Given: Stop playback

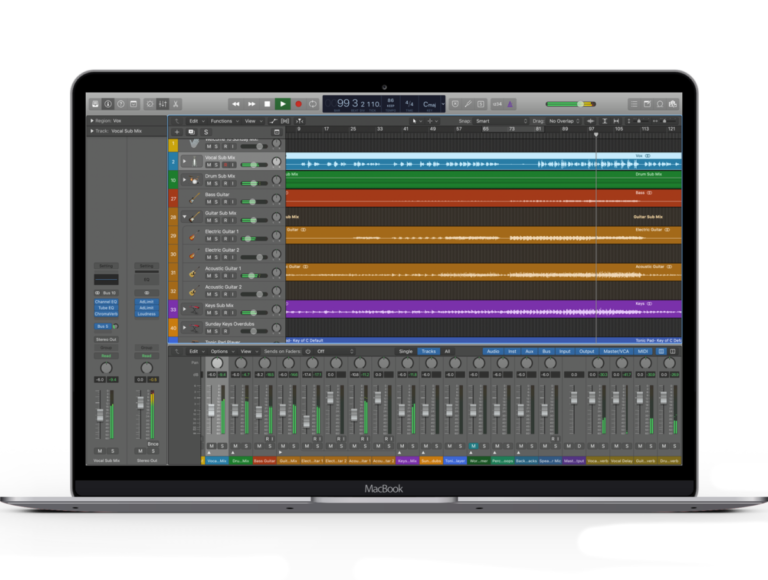Looking at the screenshot, I should coord(267,104).
